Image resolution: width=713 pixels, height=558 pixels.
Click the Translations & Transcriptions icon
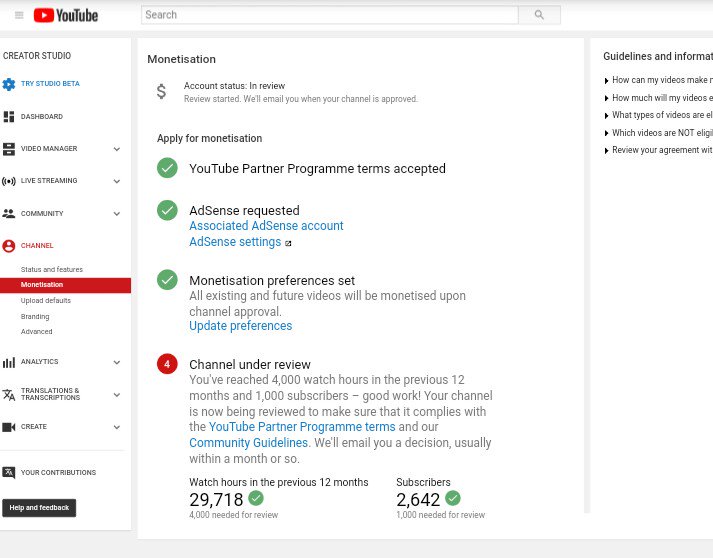click(9, 395)
